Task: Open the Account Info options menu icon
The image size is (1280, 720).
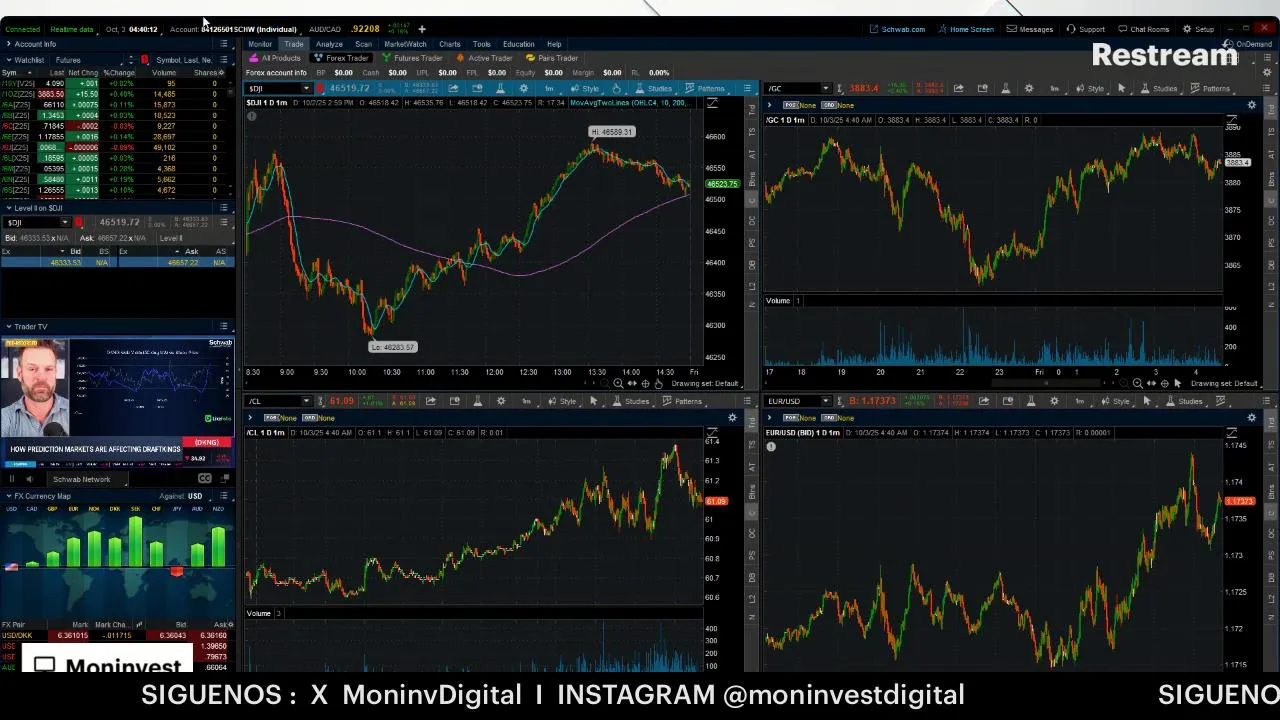Action: click(224, 44)
